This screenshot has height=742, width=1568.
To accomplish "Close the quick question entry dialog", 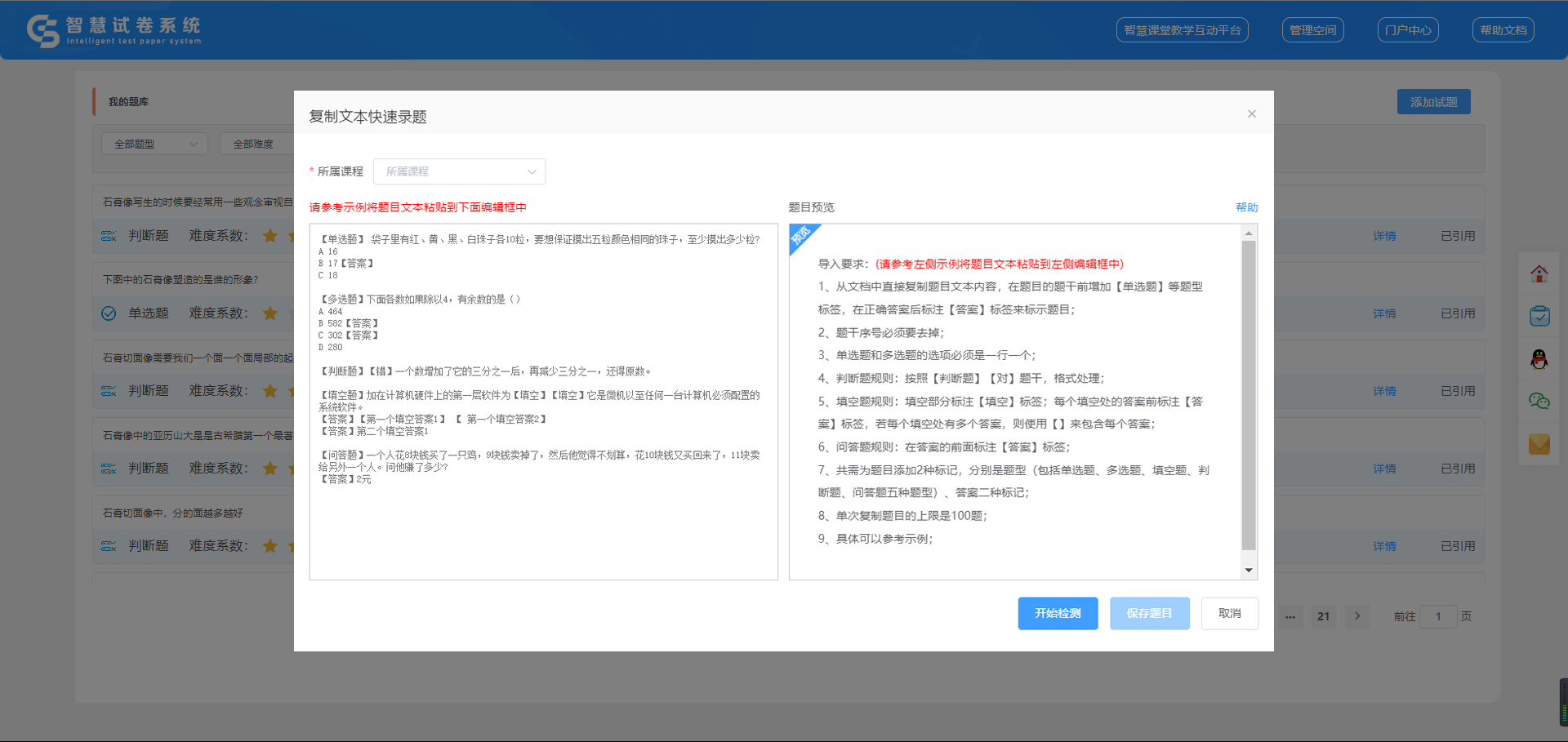I will [1252, 114].
